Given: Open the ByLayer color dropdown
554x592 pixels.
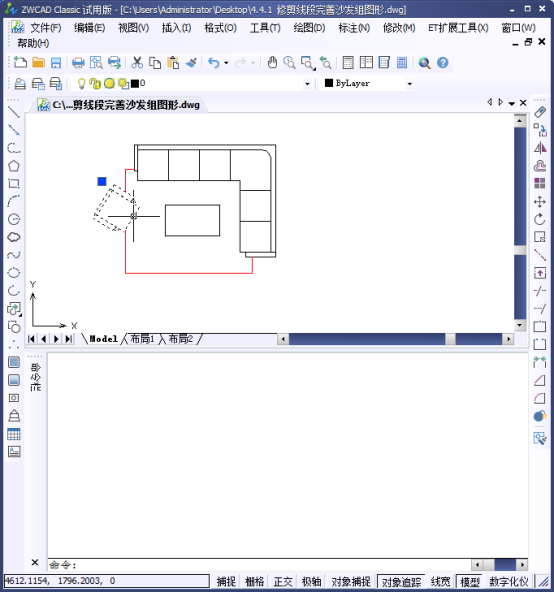Looking at the screenshot, I should click(409, 84).
